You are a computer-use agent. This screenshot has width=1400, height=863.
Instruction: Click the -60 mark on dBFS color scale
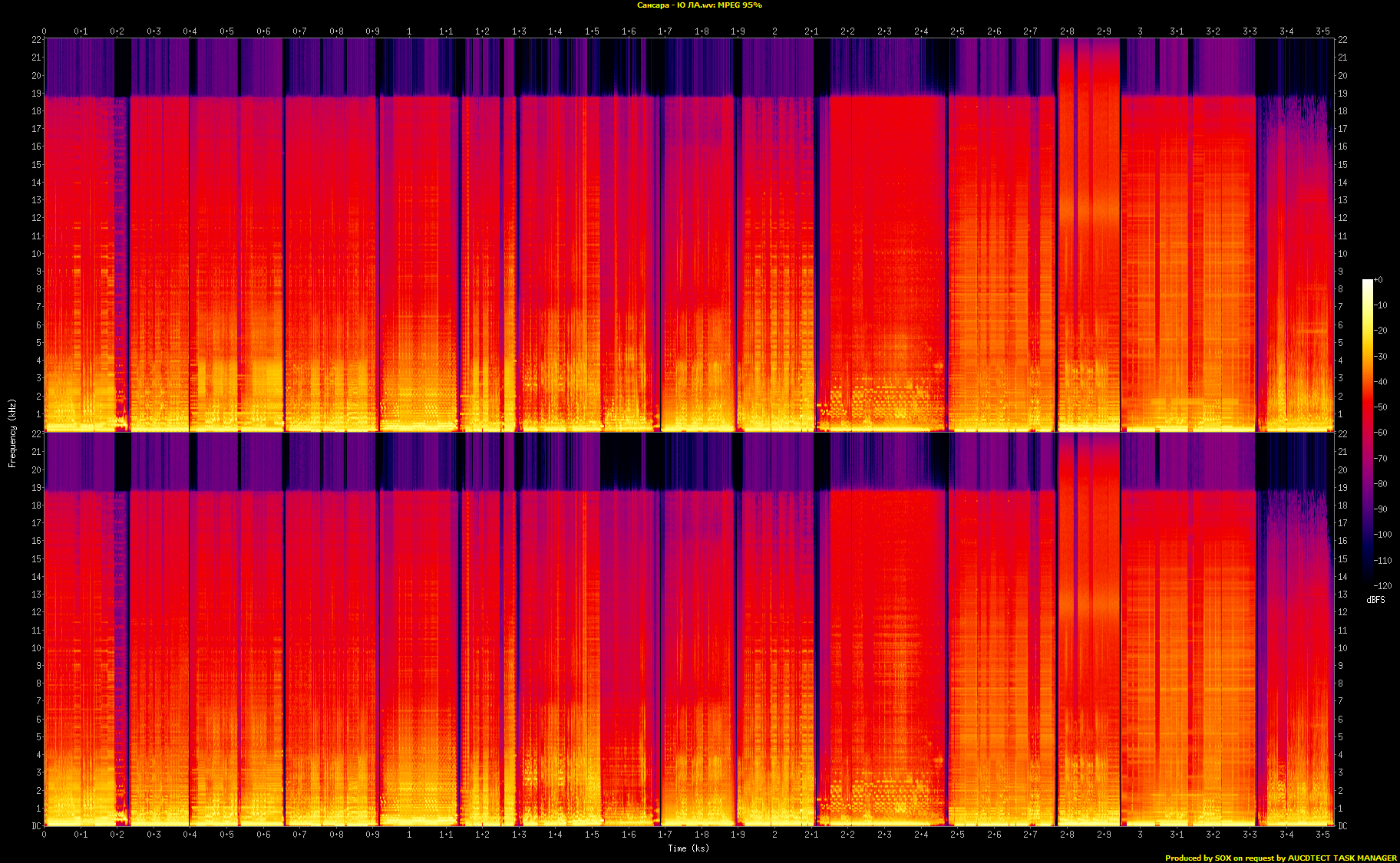[1381, 433]
